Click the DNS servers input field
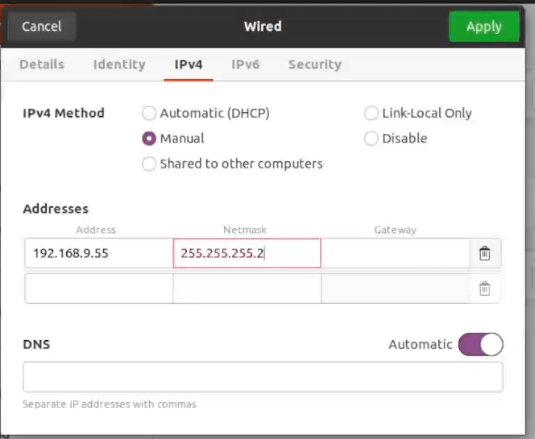Image resolution: width=535 pixels, height=439 pixels. 263,377
